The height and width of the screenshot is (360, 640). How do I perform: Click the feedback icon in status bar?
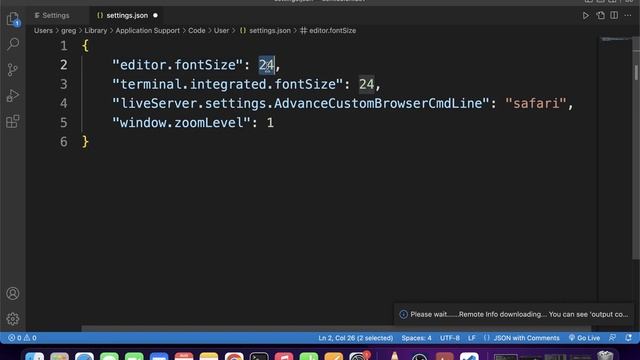[612, 338]
